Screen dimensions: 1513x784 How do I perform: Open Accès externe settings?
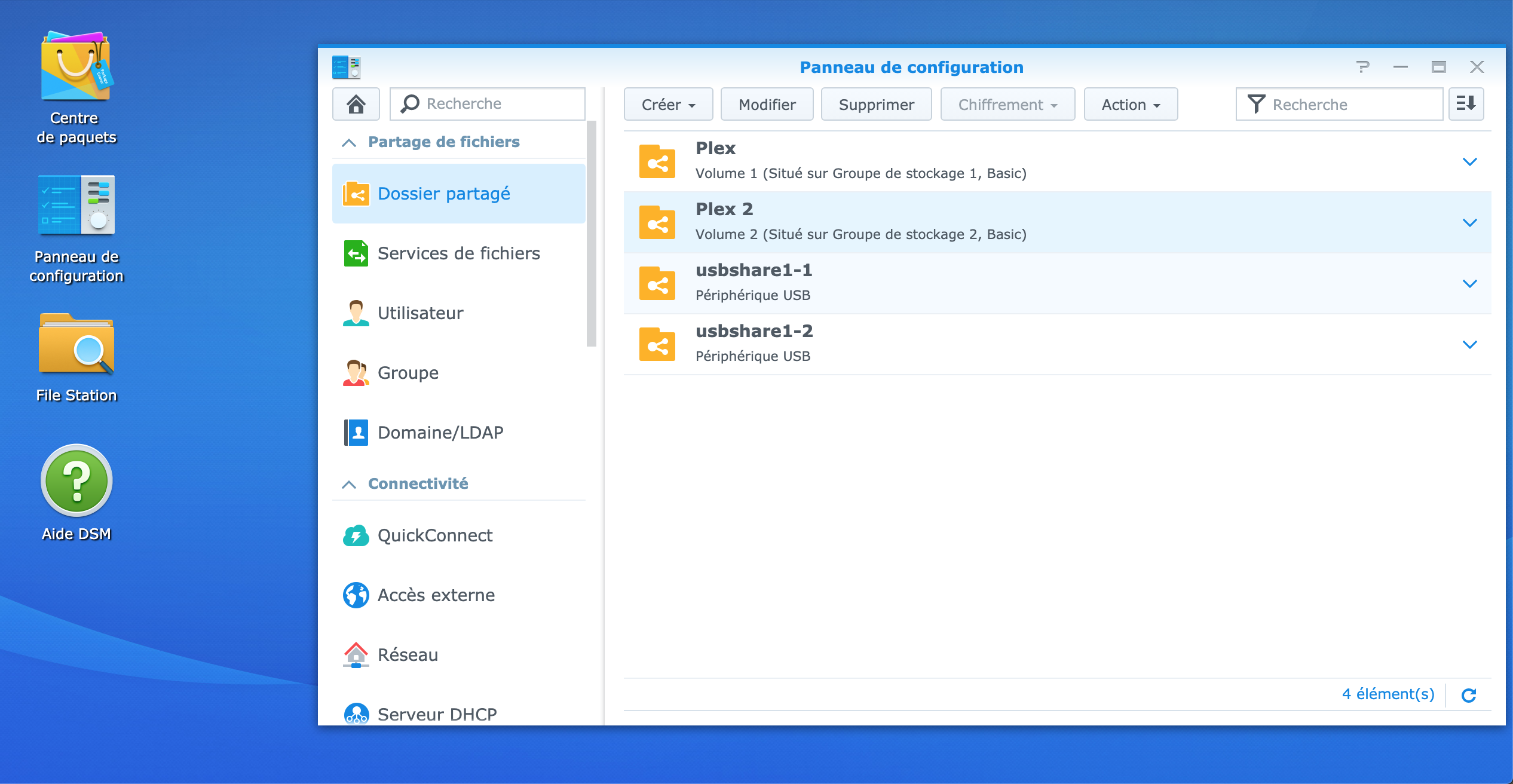pos(436,595)
